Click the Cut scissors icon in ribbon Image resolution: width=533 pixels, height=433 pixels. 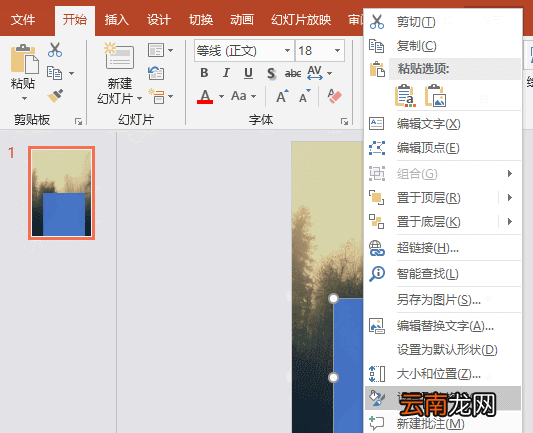[x=55, y=50]
